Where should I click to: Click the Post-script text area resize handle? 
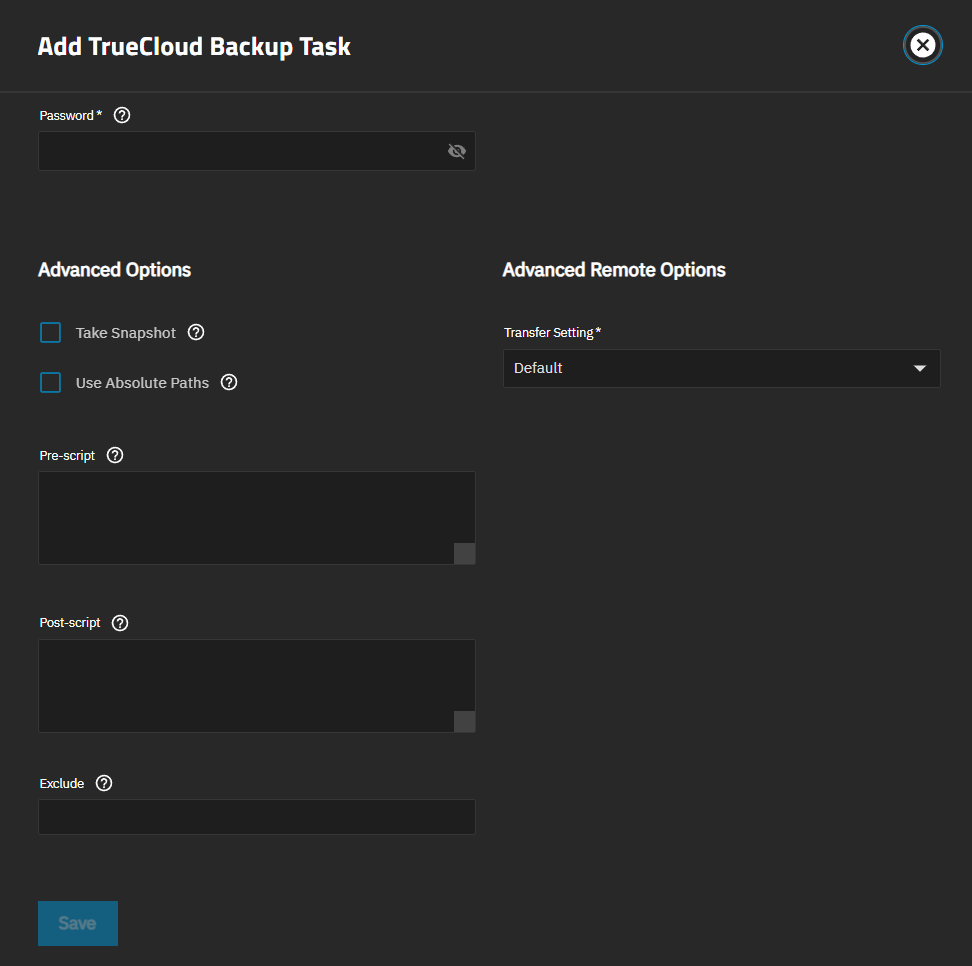464,722
